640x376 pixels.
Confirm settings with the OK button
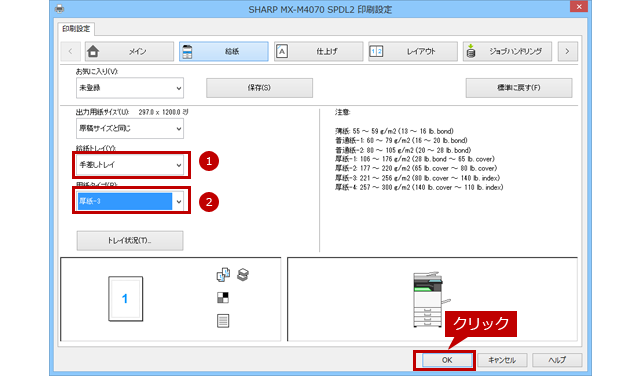(447, 360)
